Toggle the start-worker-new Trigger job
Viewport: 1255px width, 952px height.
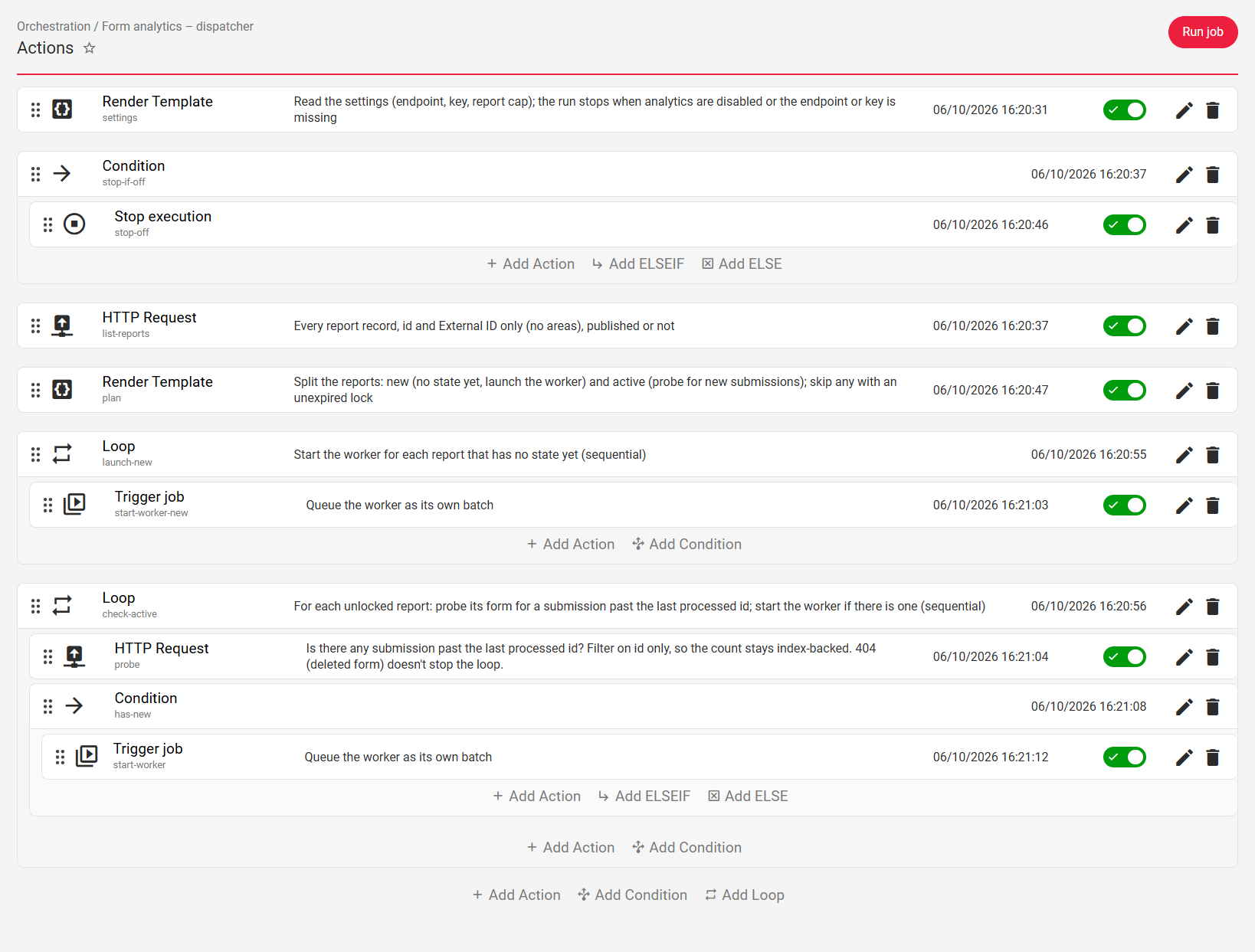(1124, 505)
